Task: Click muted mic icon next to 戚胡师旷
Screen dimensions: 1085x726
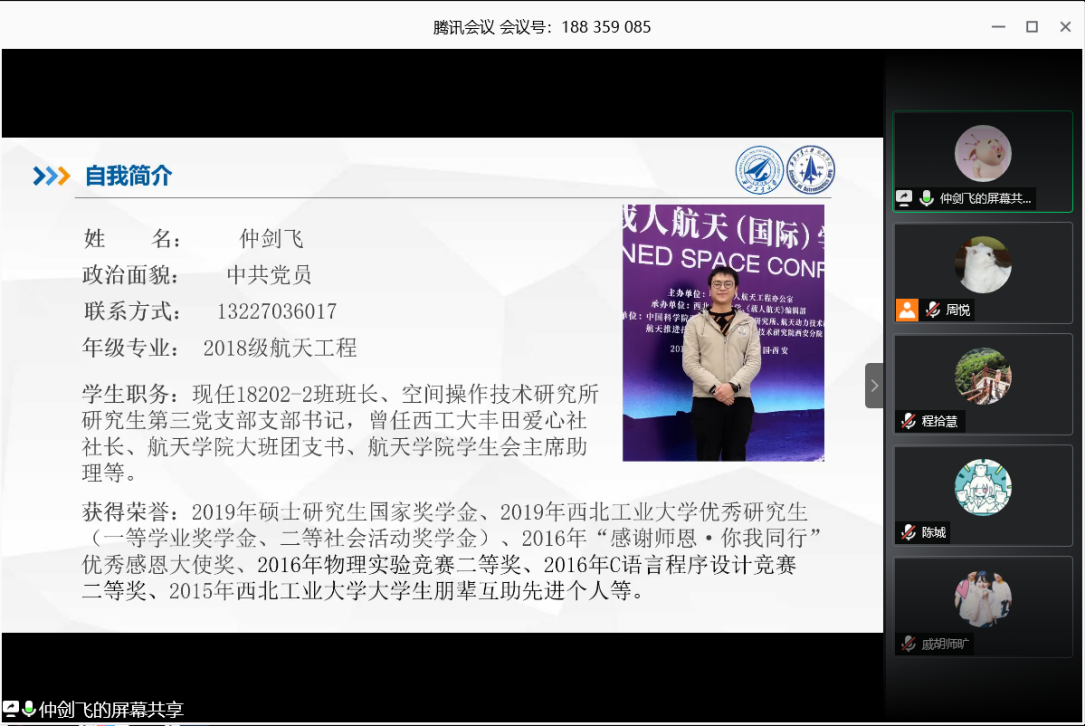Action: click(x=908, y=644)
